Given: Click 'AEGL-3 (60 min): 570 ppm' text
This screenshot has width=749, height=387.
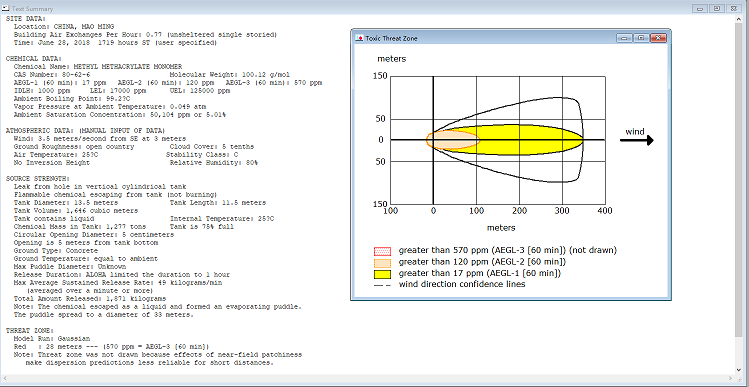Looking at the screenshot, I should [x=274, y=83].
